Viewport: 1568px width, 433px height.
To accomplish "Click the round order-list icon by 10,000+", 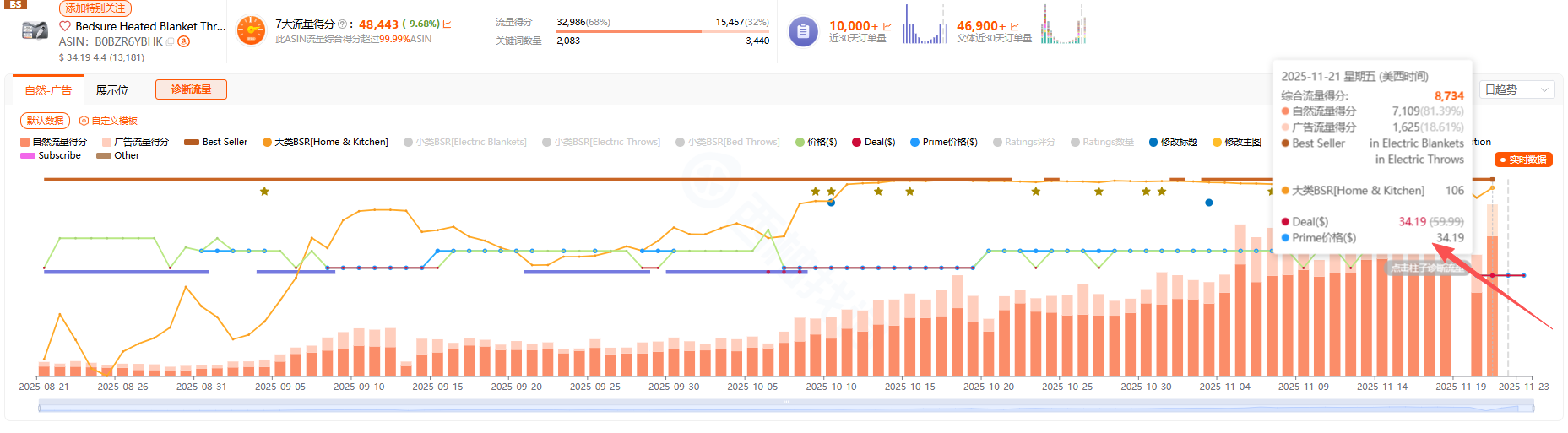I will pos(802,32).
